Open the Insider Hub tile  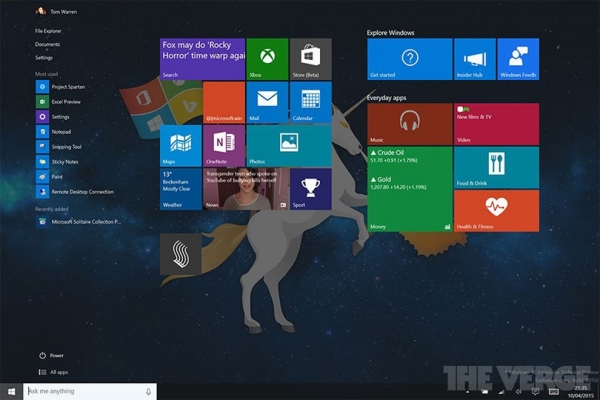point(474,59)
